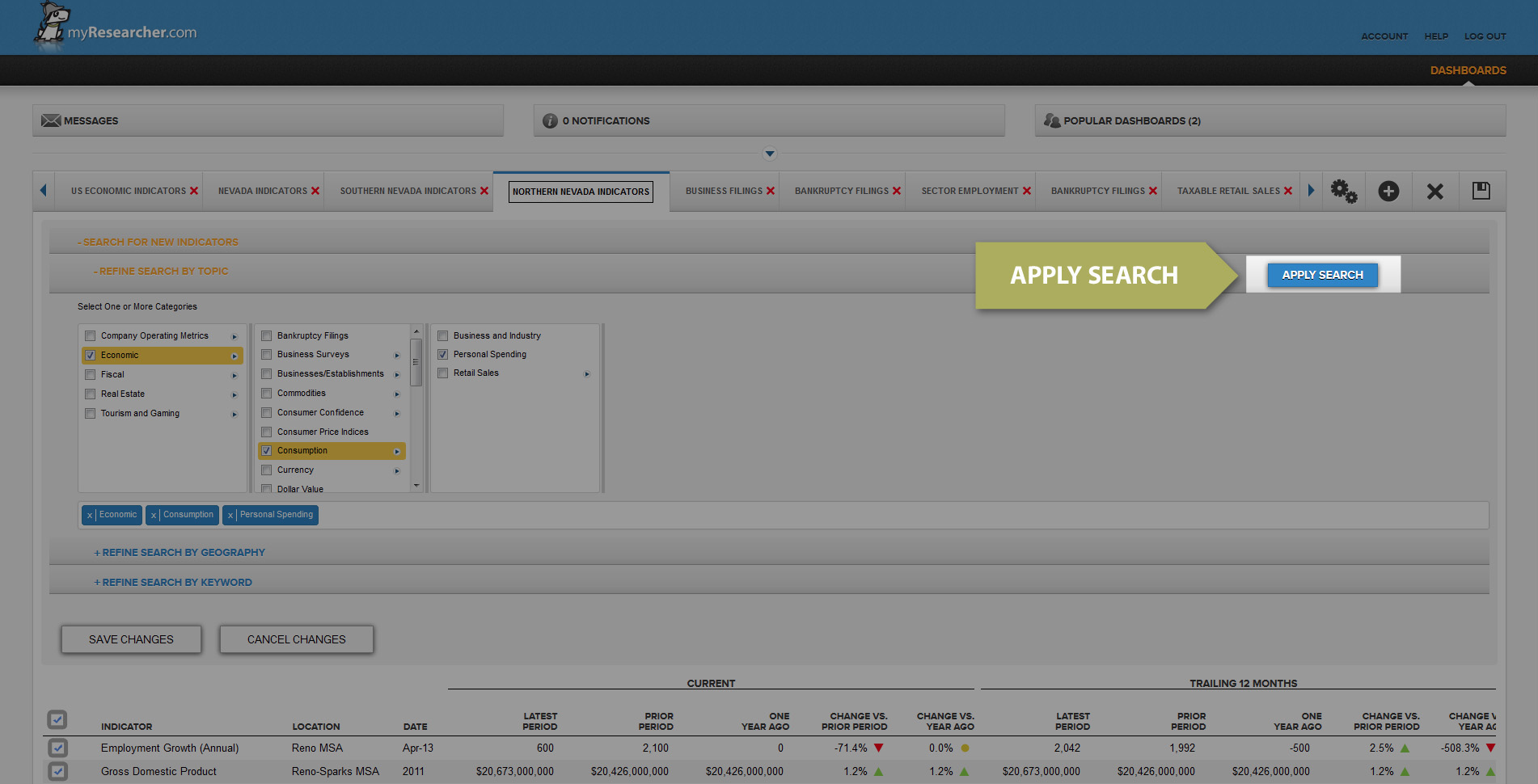Expand the Fiscal category arrow
Screen dimensions: 1538x784
235,376
